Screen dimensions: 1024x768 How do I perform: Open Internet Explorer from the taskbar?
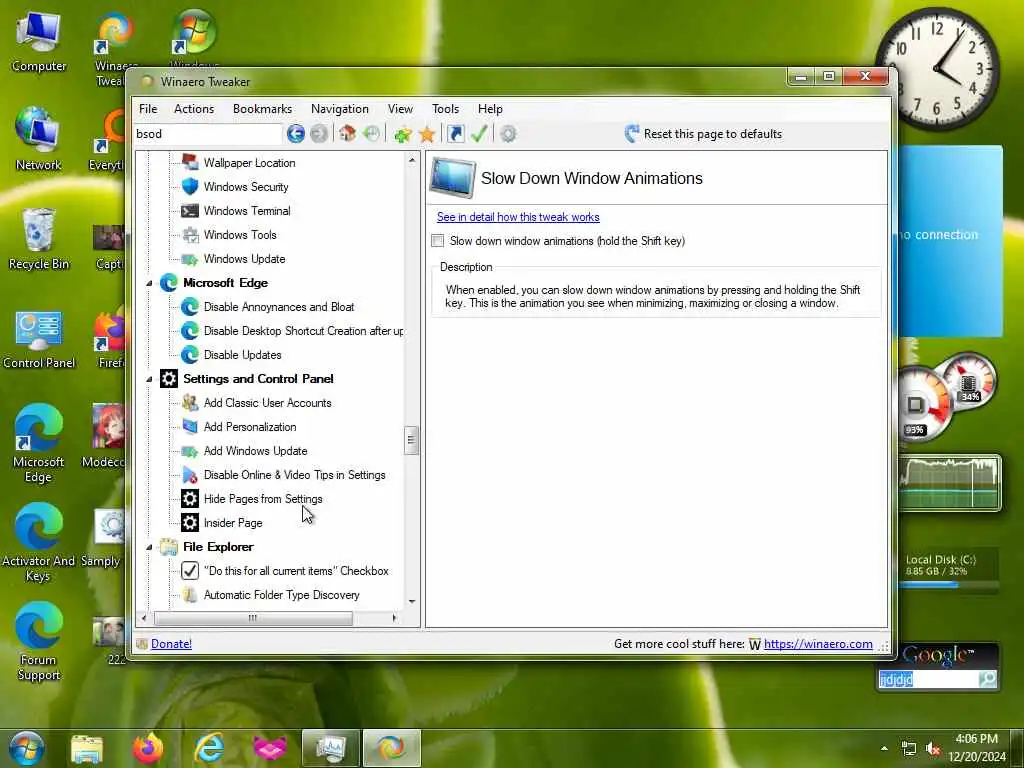click(209, 748)
